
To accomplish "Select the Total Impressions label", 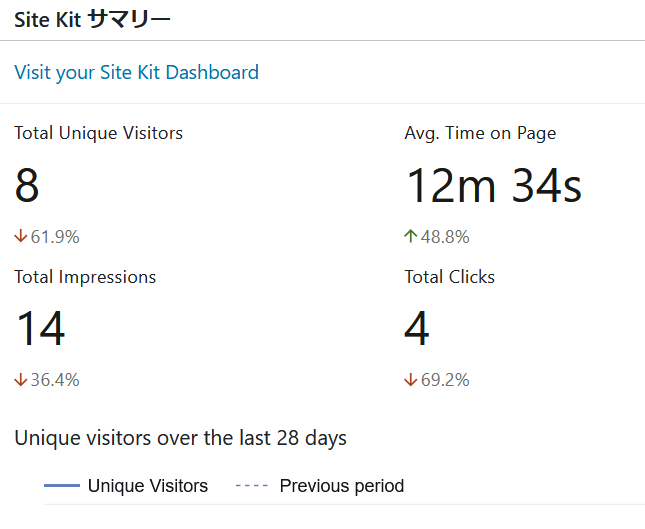I will [85, 277].
